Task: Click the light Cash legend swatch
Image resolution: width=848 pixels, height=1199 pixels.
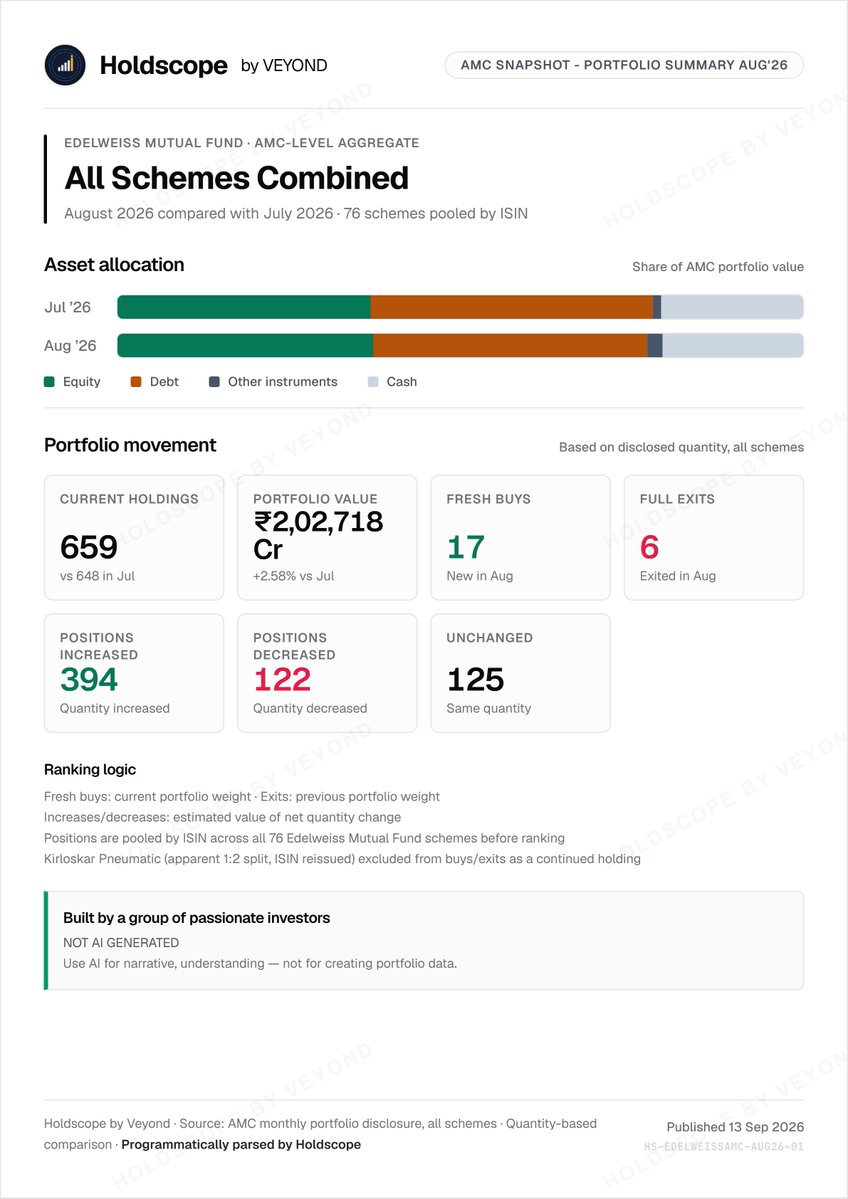Action: point(373,382)
